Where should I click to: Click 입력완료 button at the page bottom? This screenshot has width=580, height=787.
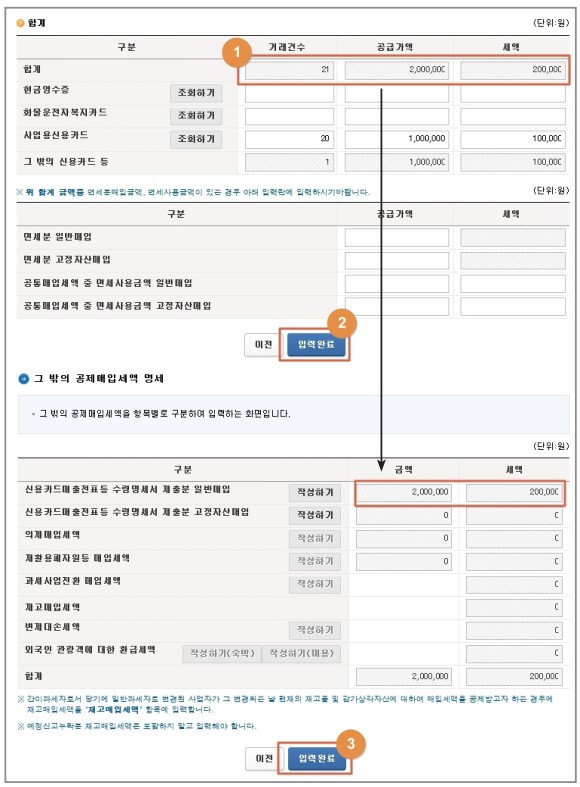click(x=317, y=758)
